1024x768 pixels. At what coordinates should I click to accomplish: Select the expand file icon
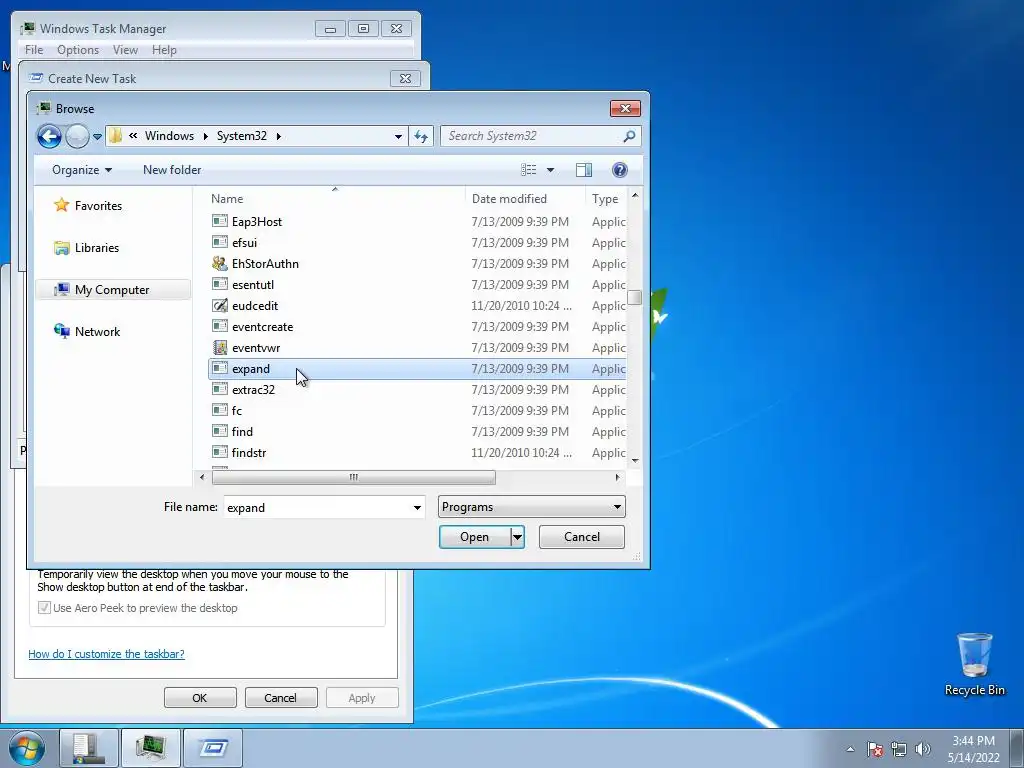(x=220, y=368)
